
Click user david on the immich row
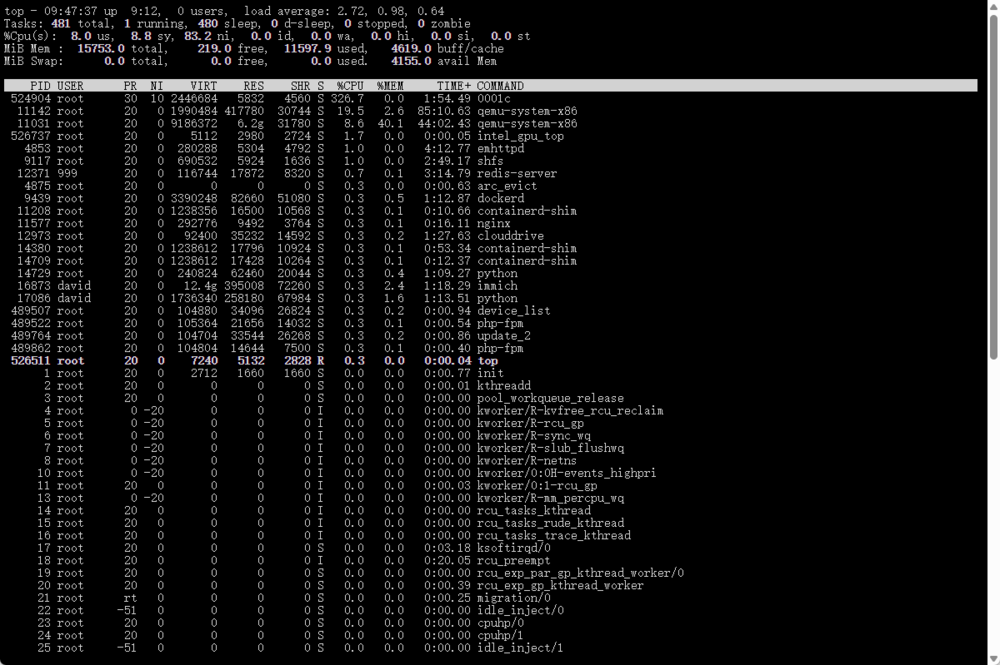(74, 286)
